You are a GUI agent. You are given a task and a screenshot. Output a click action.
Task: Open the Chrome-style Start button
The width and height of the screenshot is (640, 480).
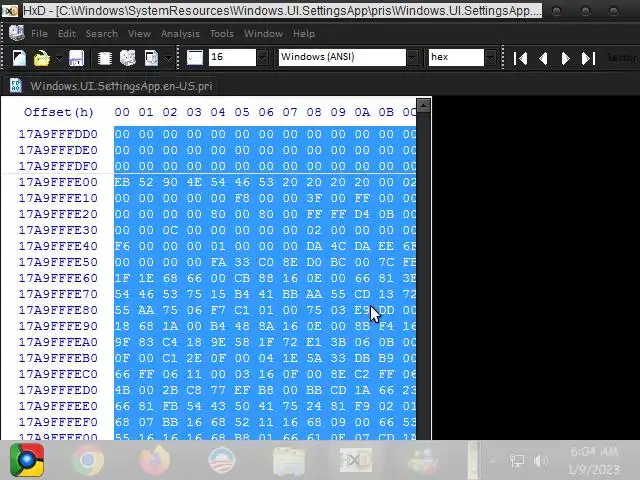pyautogui.click(x=27, y=460)
